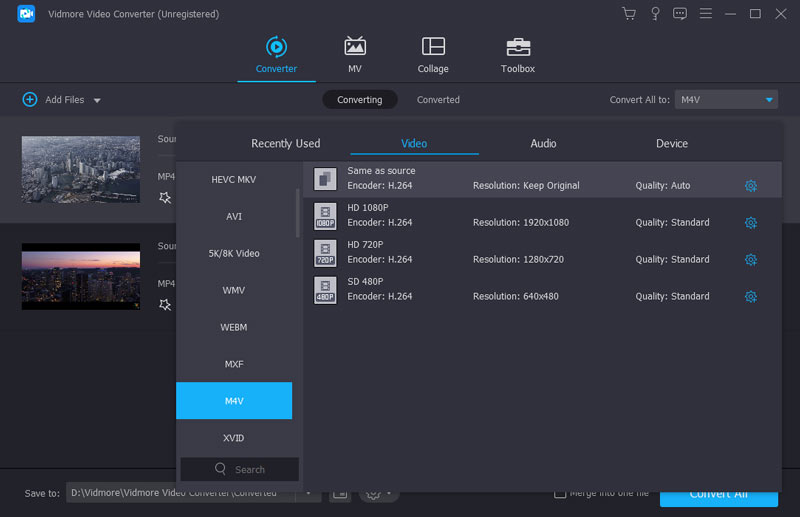Open the Recently Used tab
The height and width of the screenshot is (517, 800).
[x=285, y=143]
